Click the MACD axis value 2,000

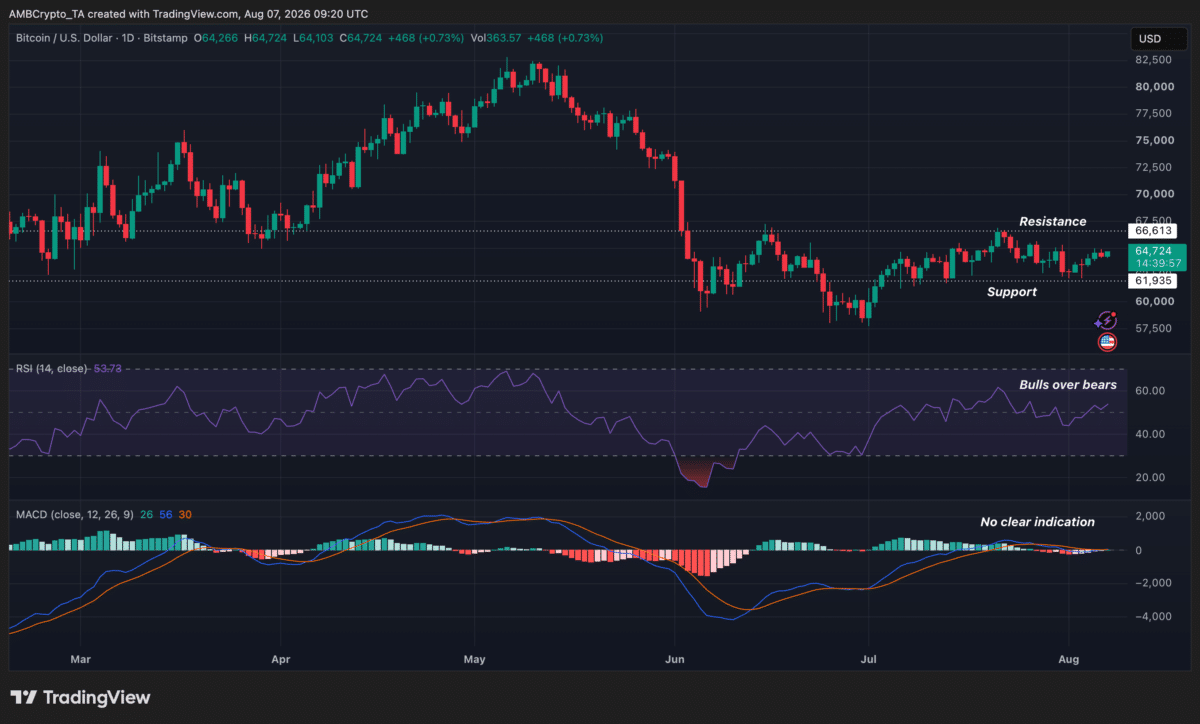point(1152,516)
